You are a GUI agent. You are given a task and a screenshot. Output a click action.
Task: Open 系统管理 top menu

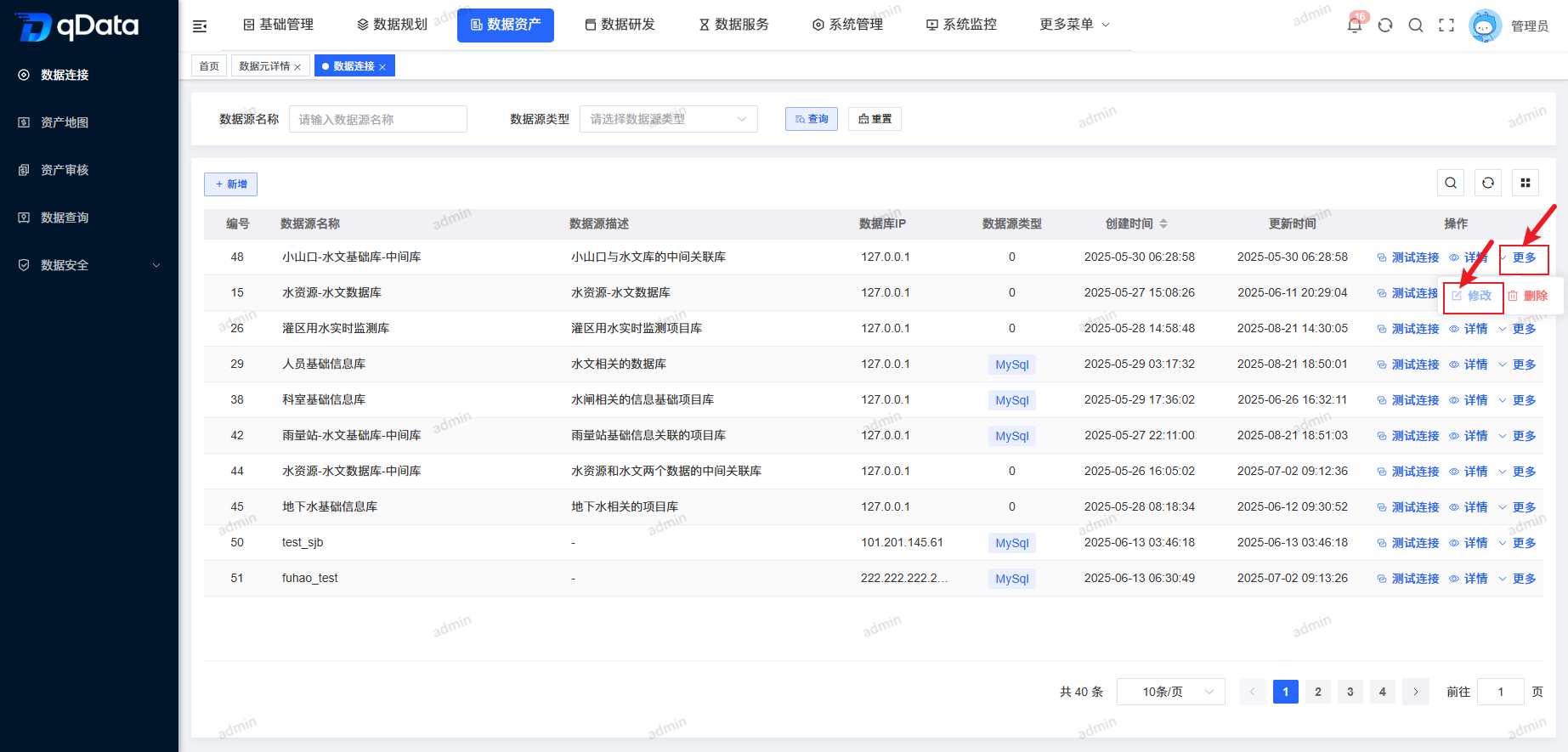tap(847, 25)
